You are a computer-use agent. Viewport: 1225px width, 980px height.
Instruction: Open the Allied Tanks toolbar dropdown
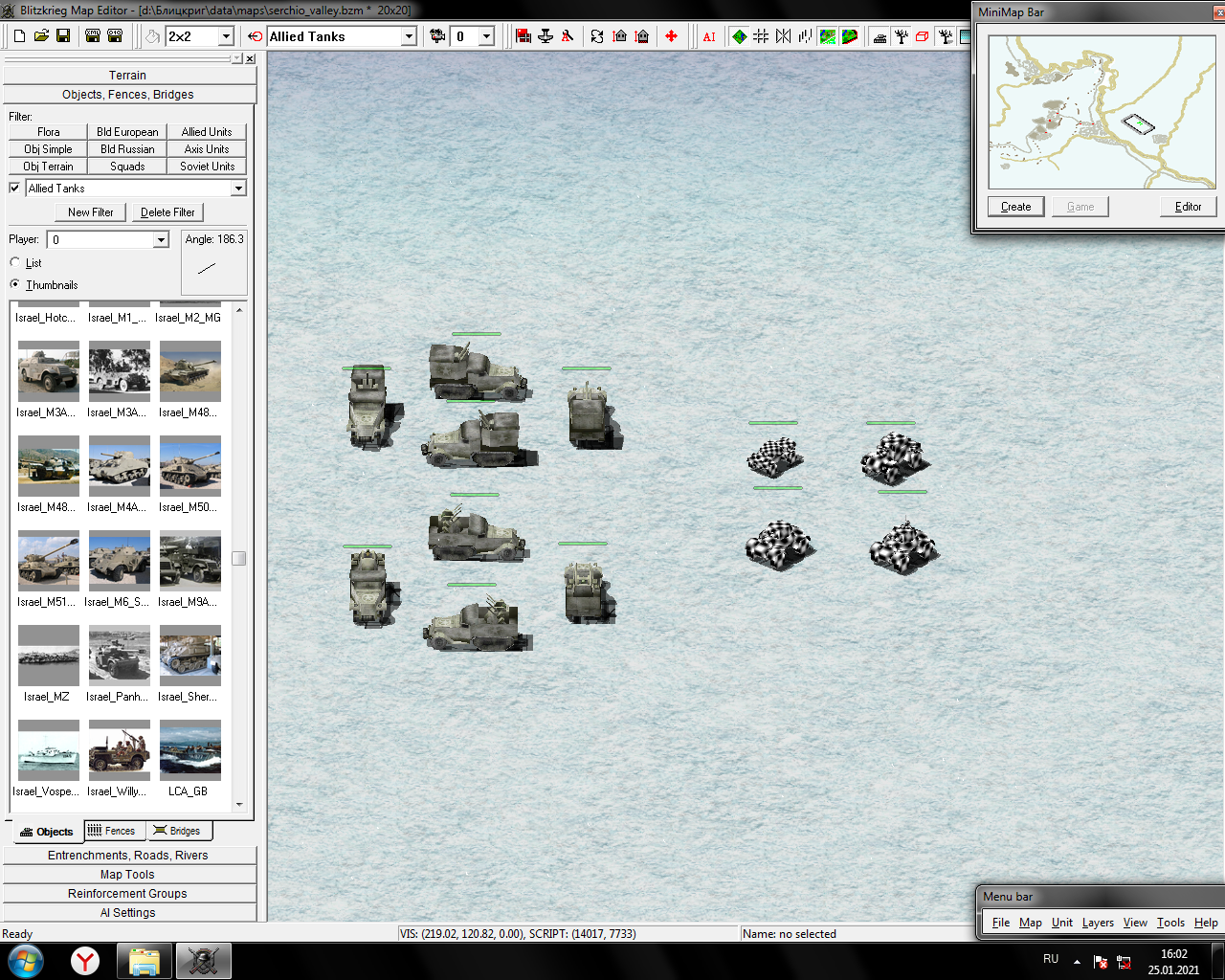coord(409,36)
